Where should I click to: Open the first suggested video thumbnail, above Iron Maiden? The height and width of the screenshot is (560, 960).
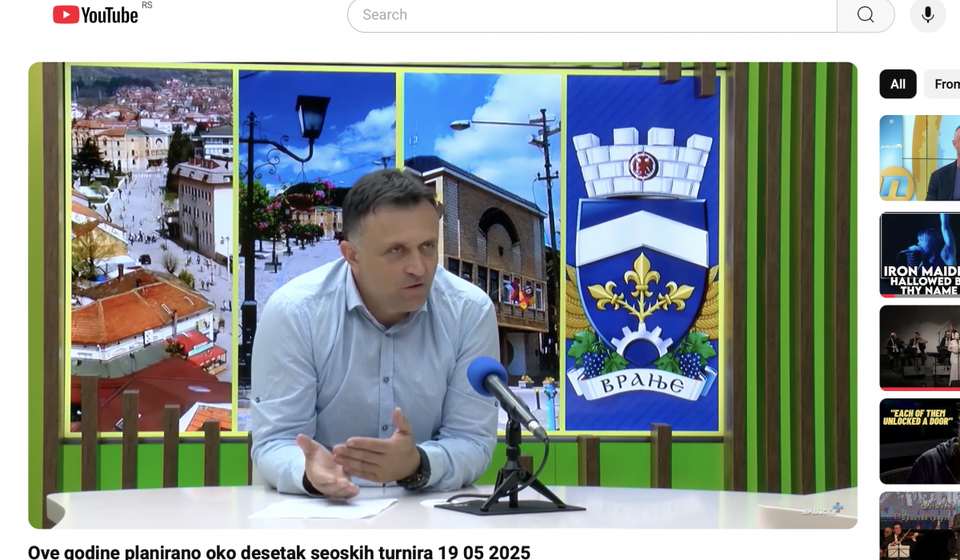920,158
